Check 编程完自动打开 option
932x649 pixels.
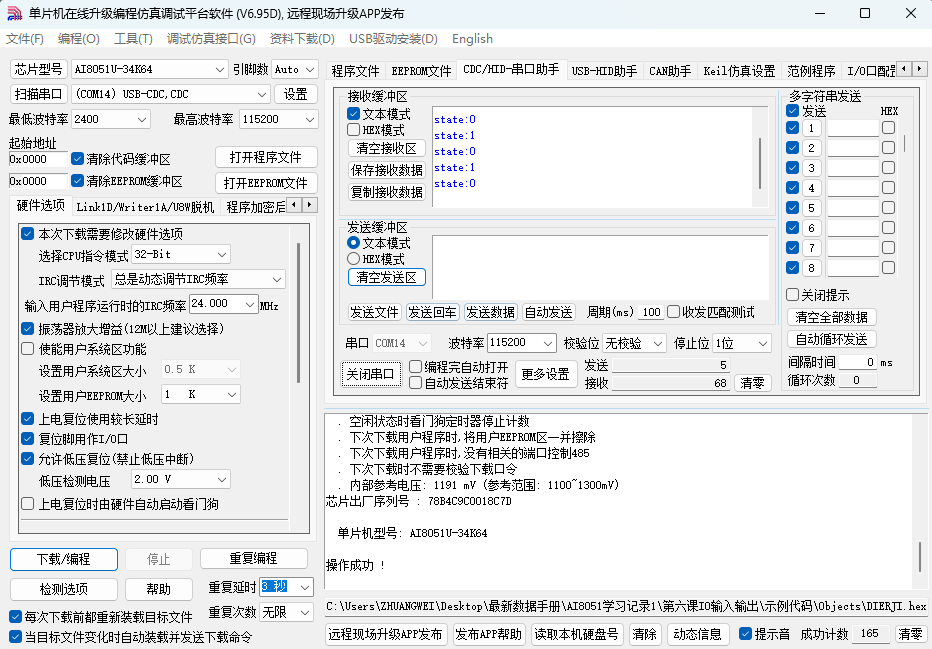415,367
